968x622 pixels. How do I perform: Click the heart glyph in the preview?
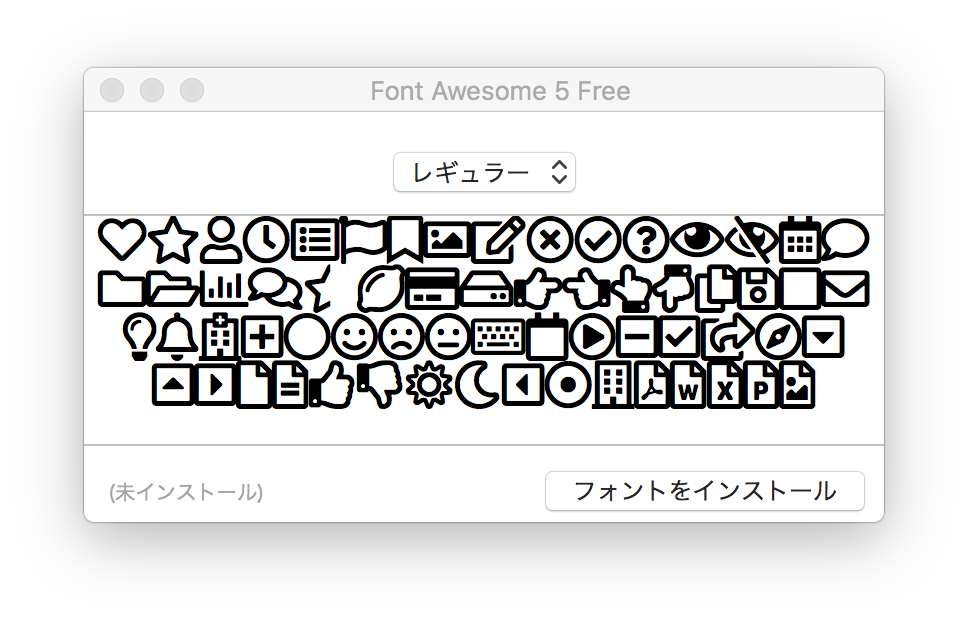pos(122,239)
